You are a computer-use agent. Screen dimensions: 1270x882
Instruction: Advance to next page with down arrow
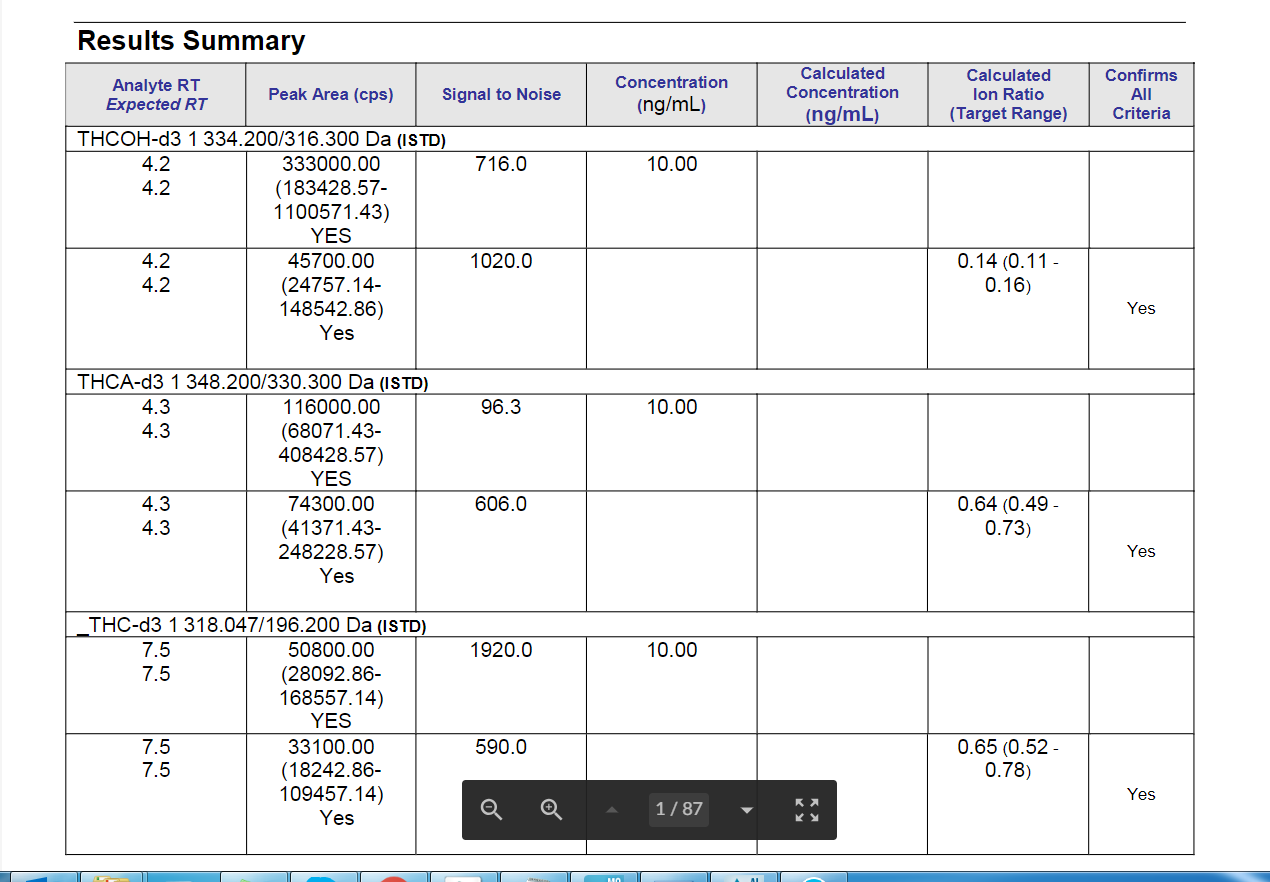click(x=746, y=809)
